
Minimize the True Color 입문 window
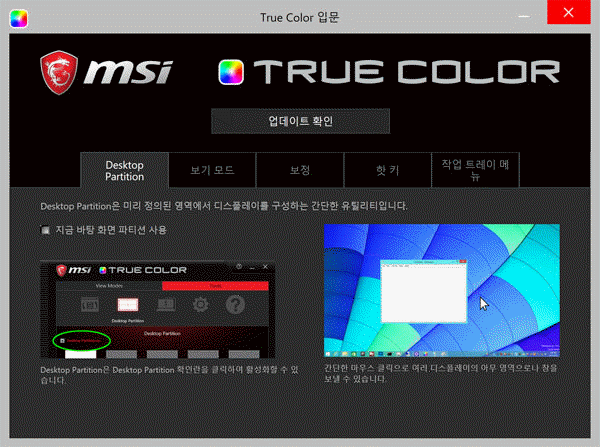click(x=524, y=17)
